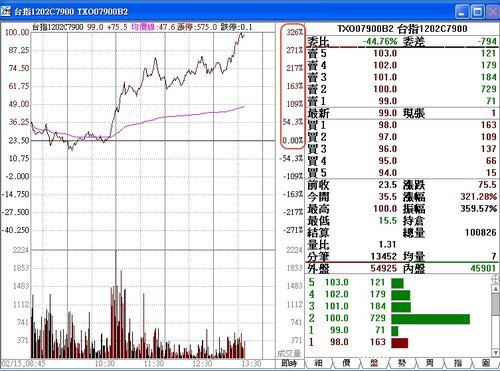Screen dimensions: 500x371
Task: Click the 總量 value 100826
Action: [481, 233]
